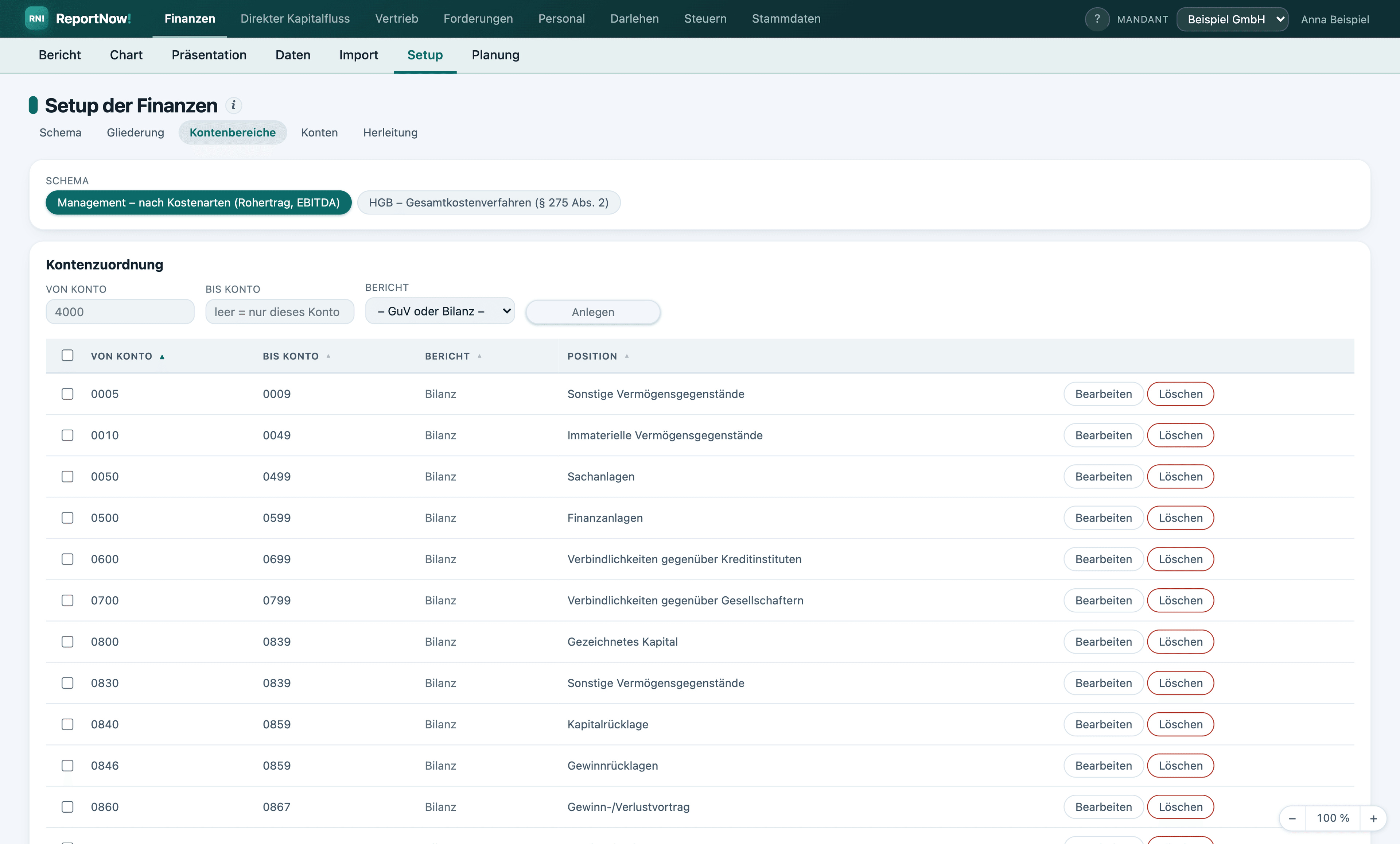
Task: Click the 100 % zoom level display
Action: coord(1333,818)
